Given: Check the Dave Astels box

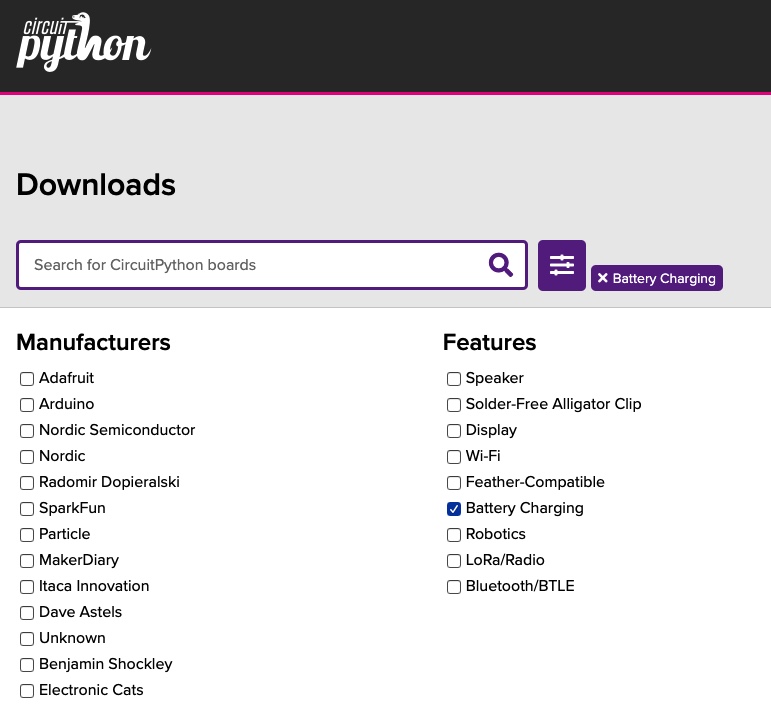Looking at the screenshot, I should 27,613.
